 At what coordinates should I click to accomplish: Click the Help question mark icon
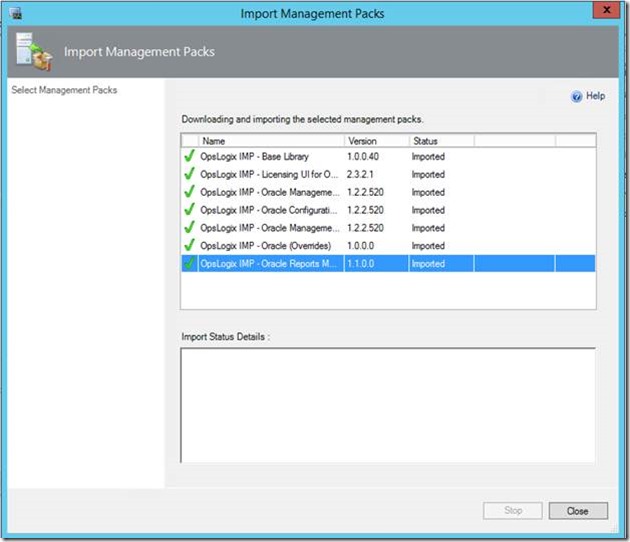[576, 96]
